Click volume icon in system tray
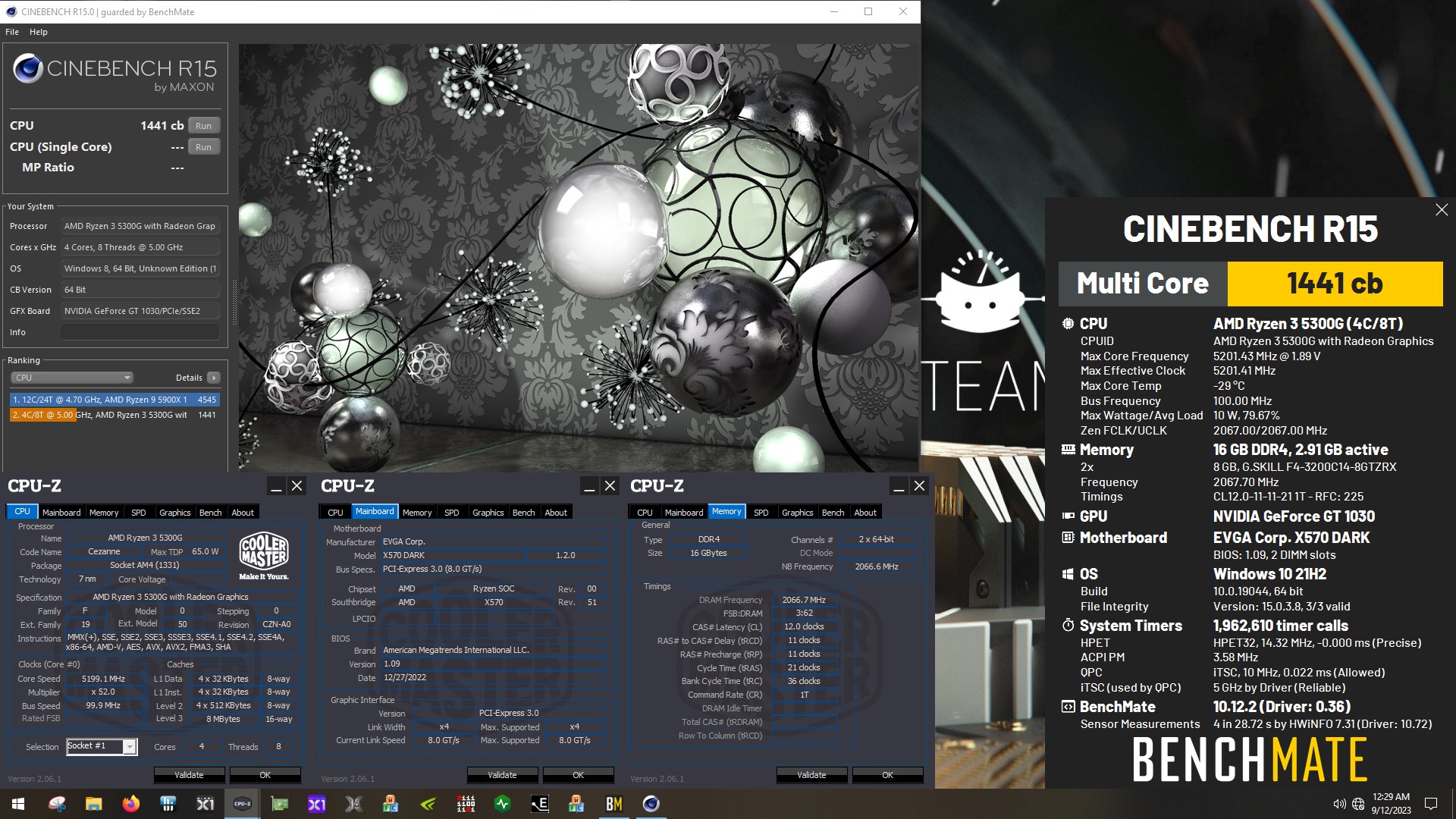This screenshot has width=1456, height=819. 1339,804
